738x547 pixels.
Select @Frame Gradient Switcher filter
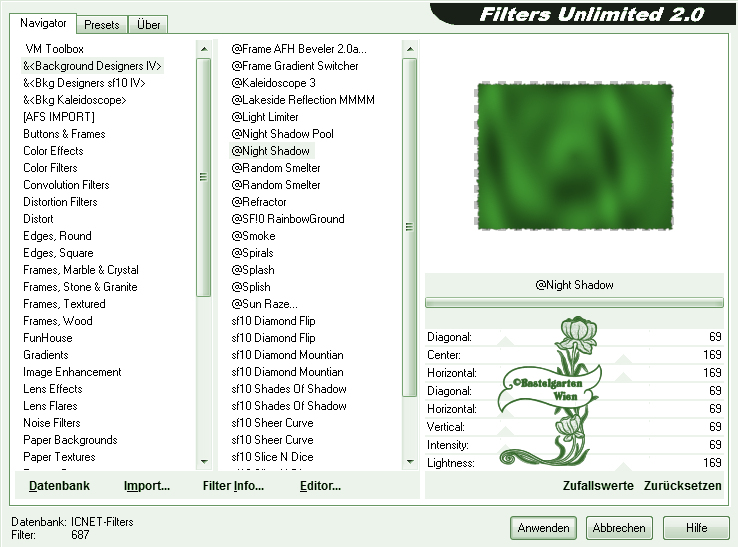click(x=295, y=66)
